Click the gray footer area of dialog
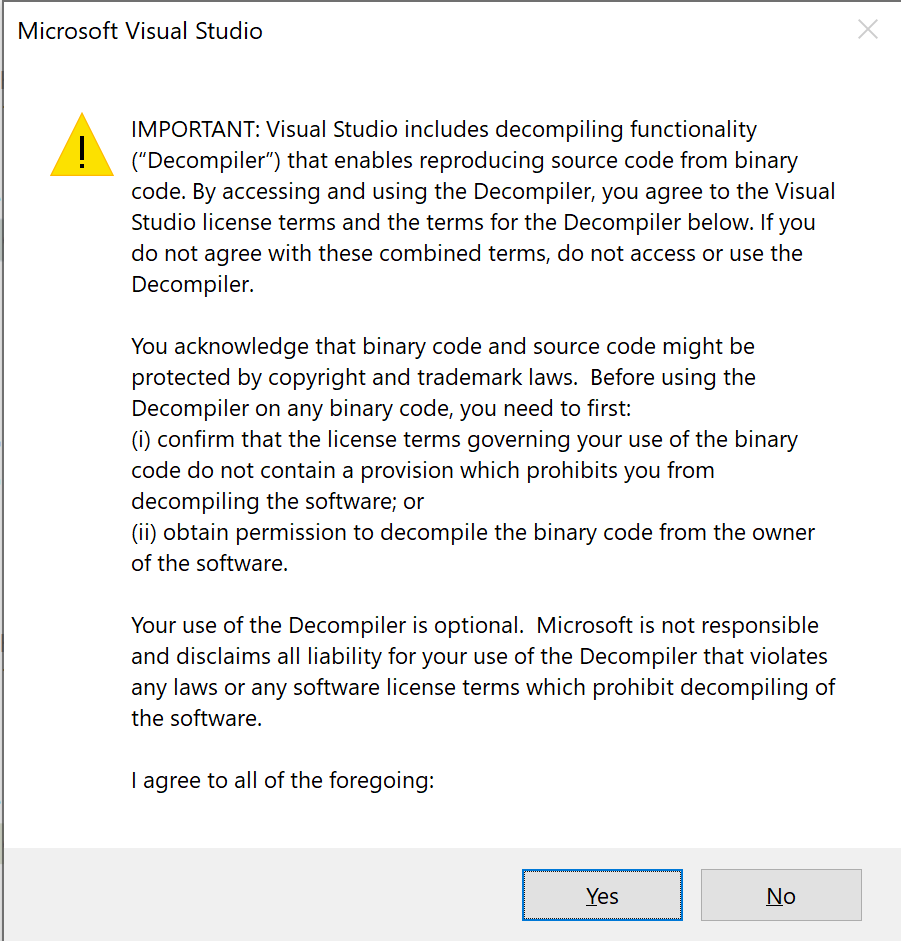Image resolution: width=901 pixels, height=941 pixels. pyautogui.click(x=250, y=895)
